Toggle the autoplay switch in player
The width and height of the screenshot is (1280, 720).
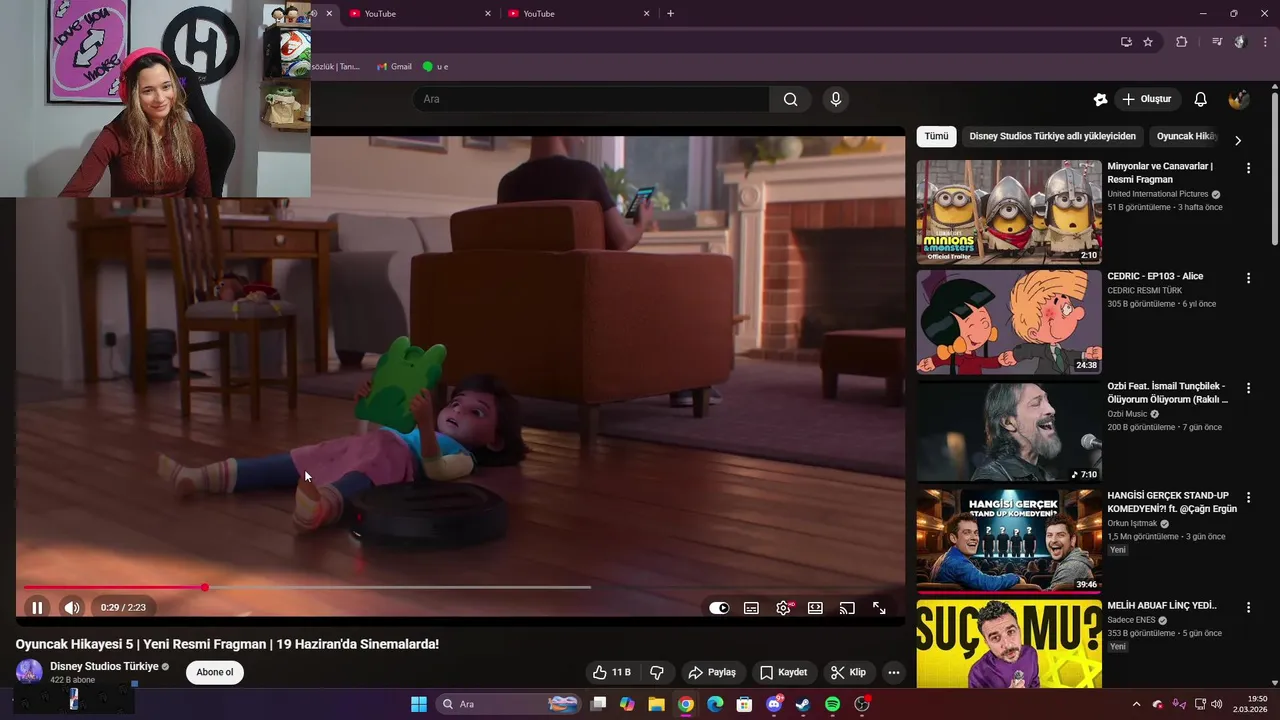(719, 607)
